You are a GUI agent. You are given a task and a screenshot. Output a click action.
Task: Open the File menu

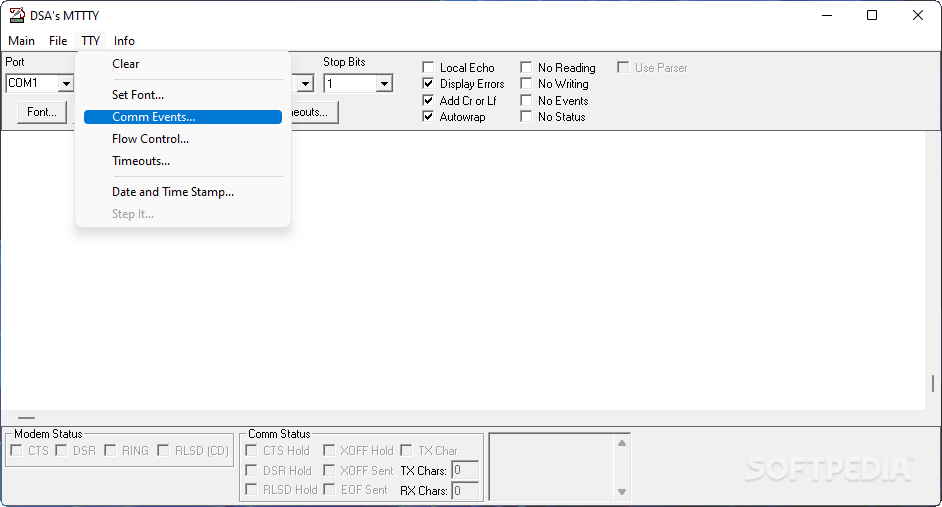click(58, 41)
